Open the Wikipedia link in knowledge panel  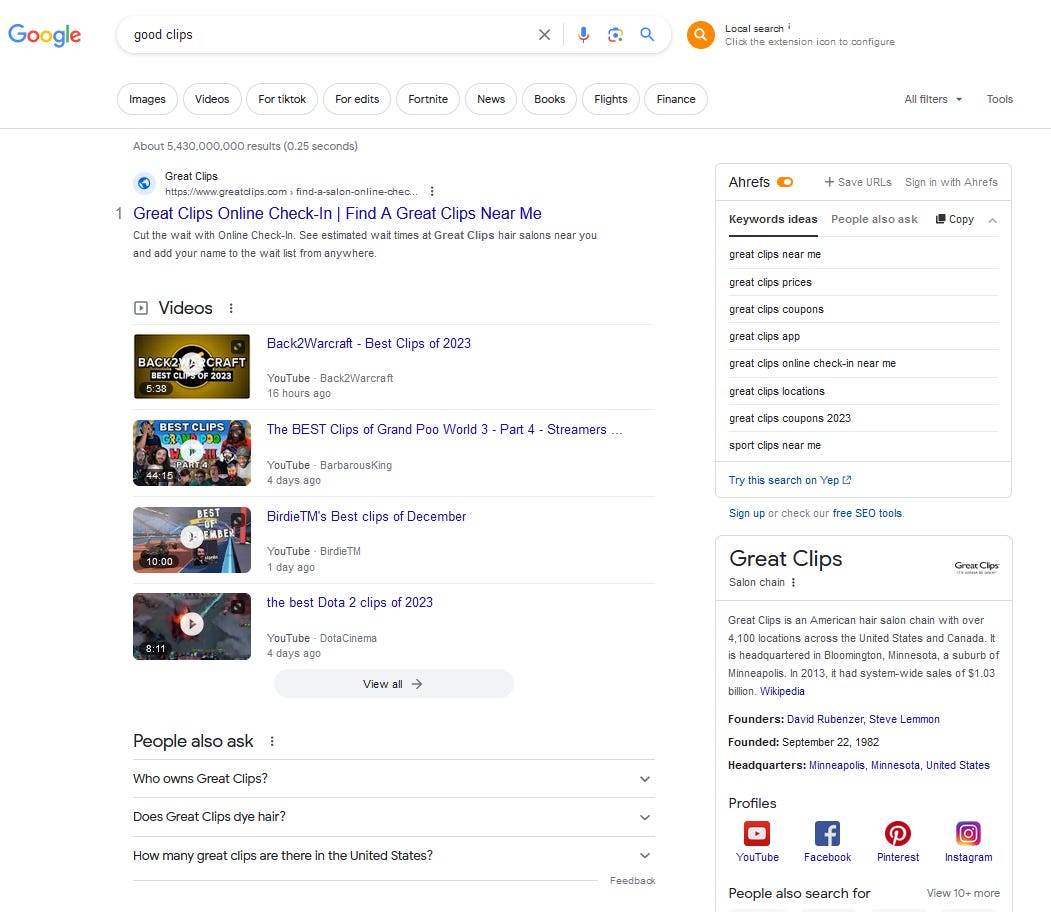click(x=782, y=692)
